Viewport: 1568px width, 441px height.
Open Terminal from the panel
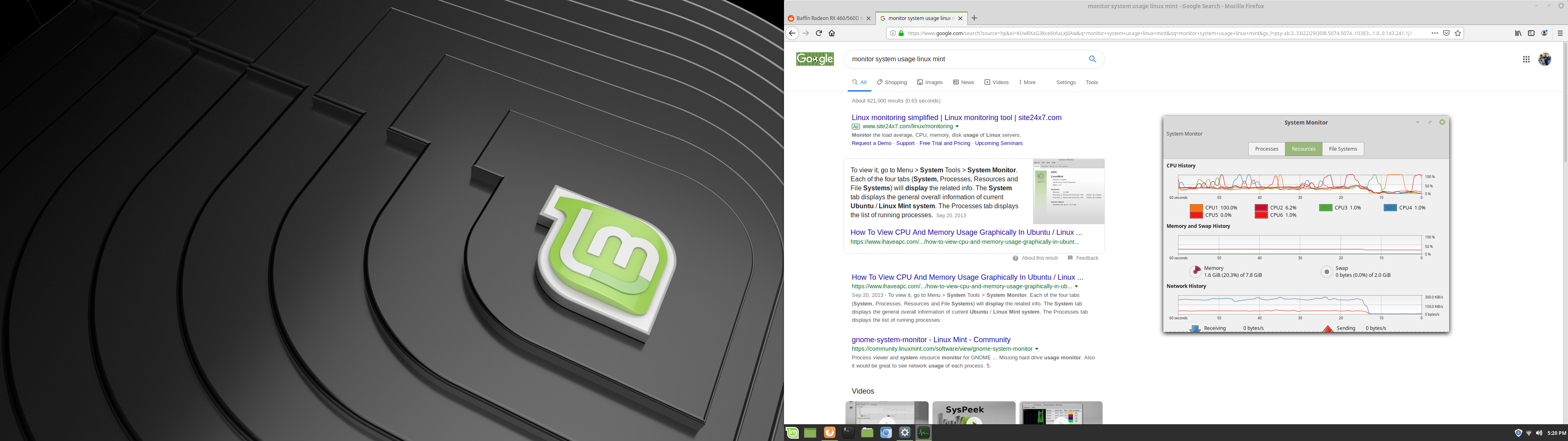point(849,432)
